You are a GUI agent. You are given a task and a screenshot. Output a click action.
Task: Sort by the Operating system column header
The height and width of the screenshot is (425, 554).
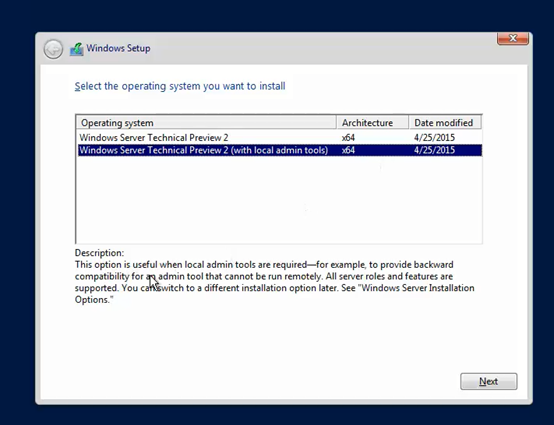tap(206, 123)
